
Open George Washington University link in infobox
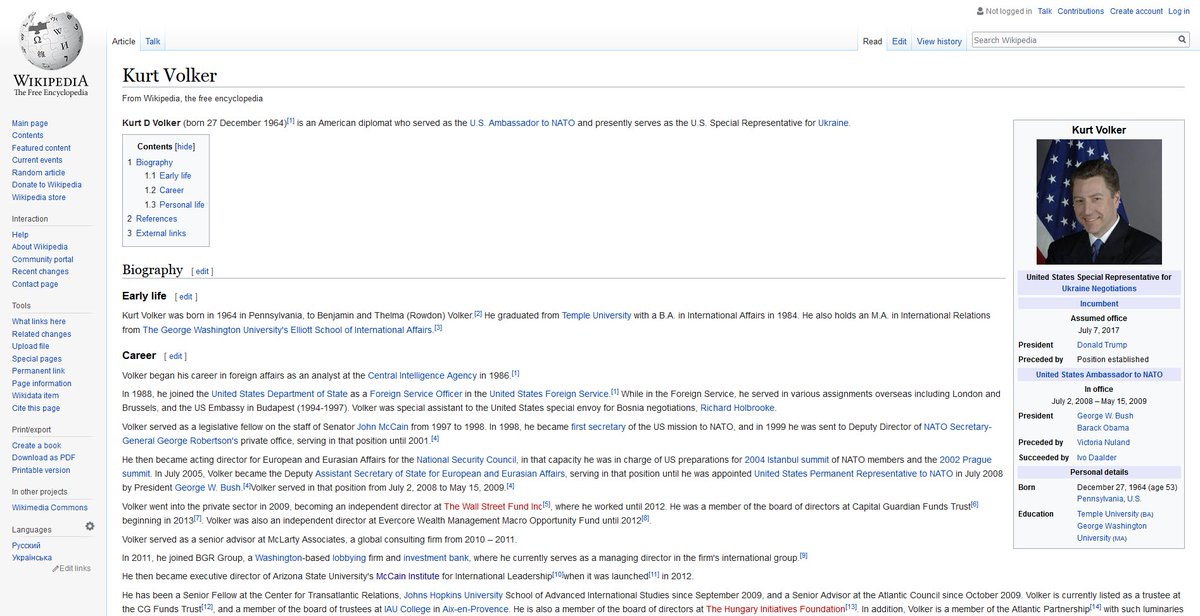pos(1112,532)
